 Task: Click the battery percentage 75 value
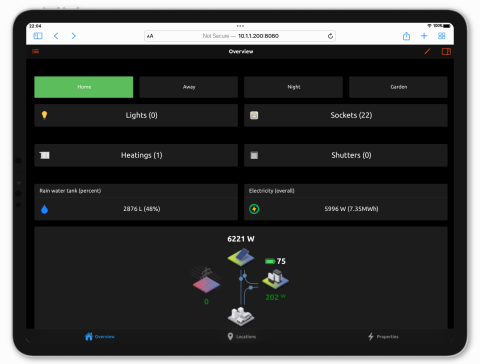pos(281,261)
